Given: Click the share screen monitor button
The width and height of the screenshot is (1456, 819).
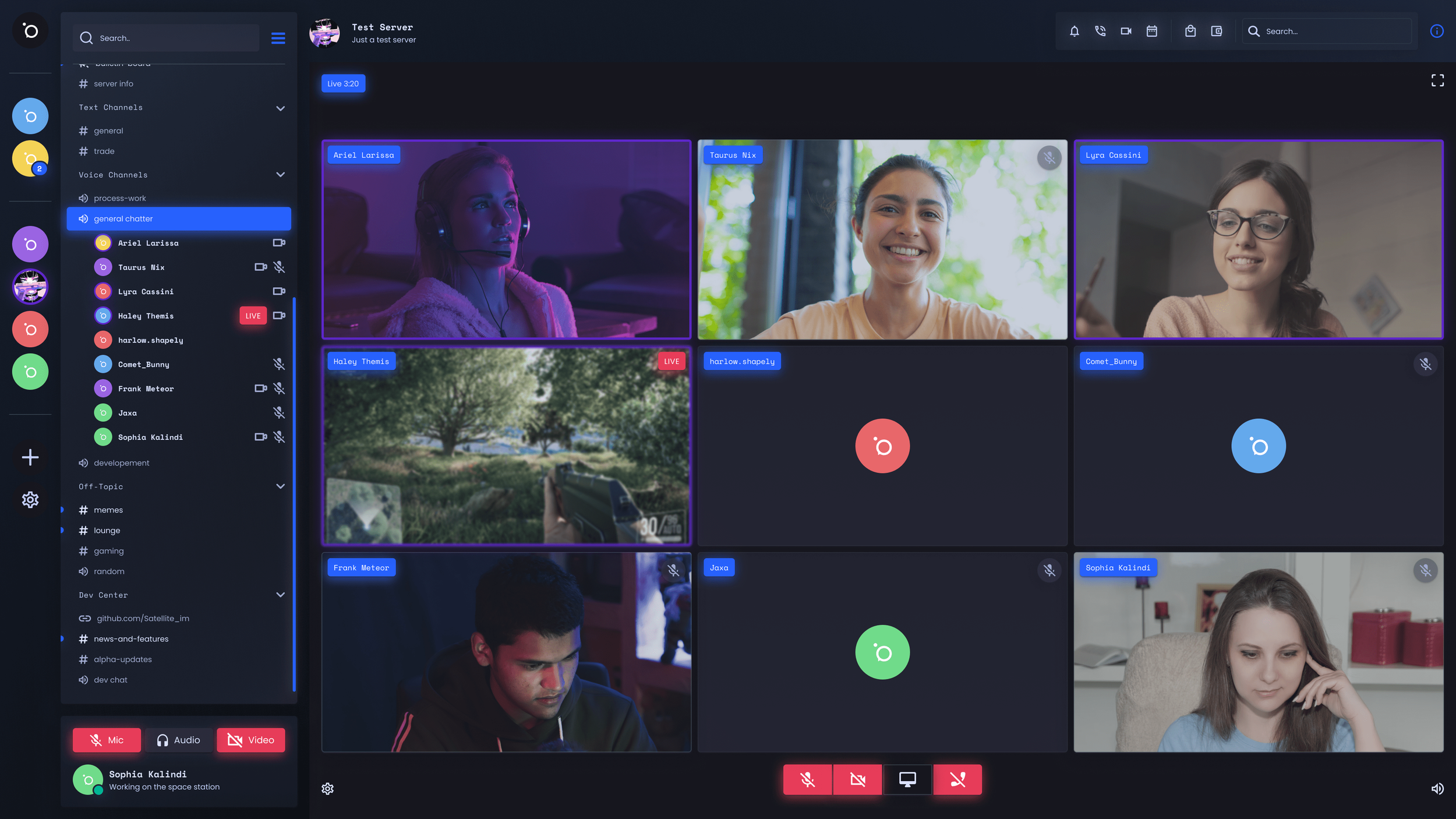Looking at the screenshot, I should (x=907, y=779).
